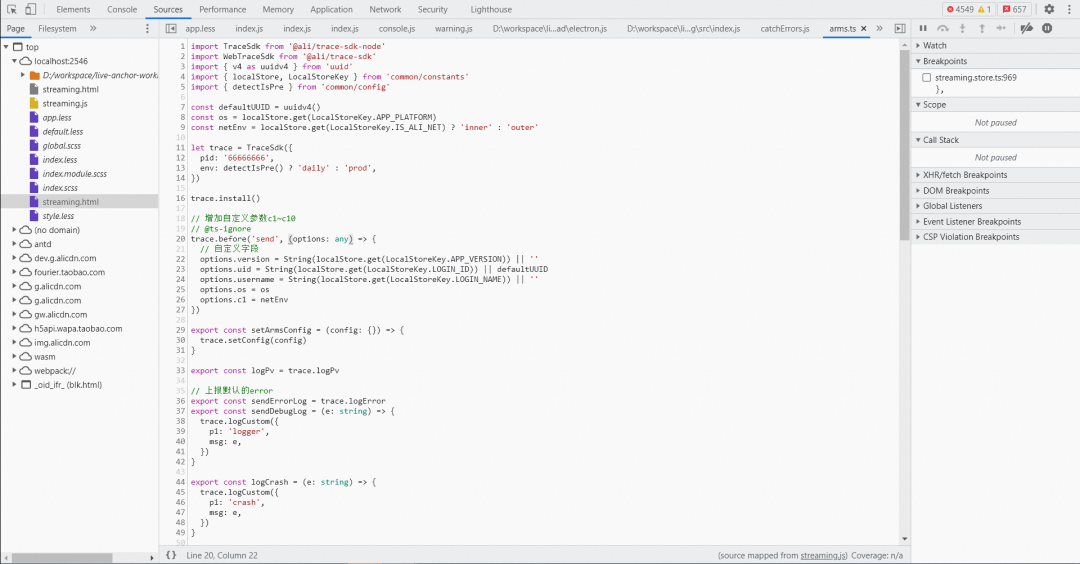The height and width of the screenshot is (564, 1080).
Task: Open the warning.js file tab
Action: coord(453,29)
